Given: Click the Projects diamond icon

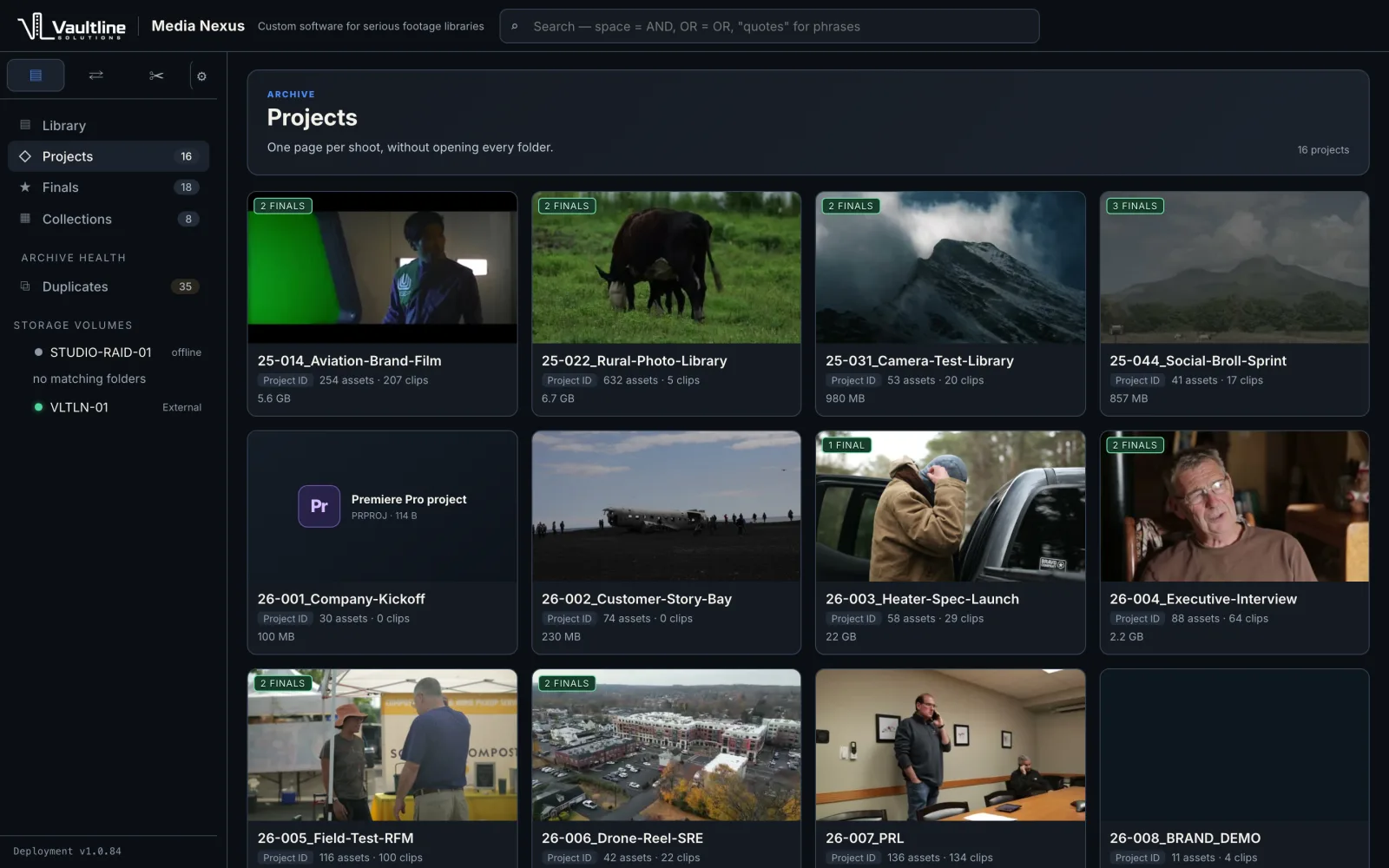Looking at the screenshot, I should 25,156.
